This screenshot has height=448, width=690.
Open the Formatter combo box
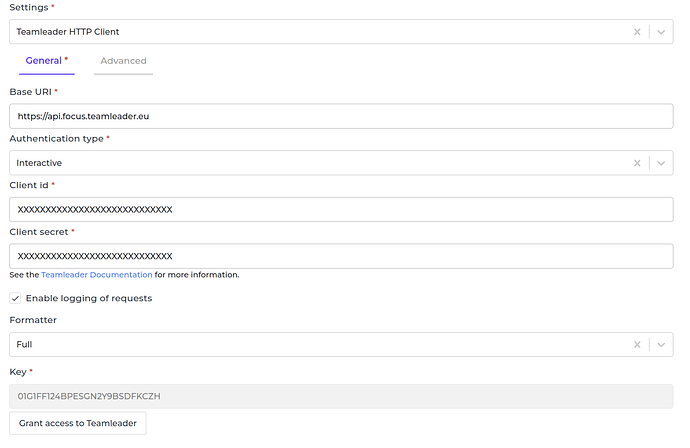pos(341,345)
